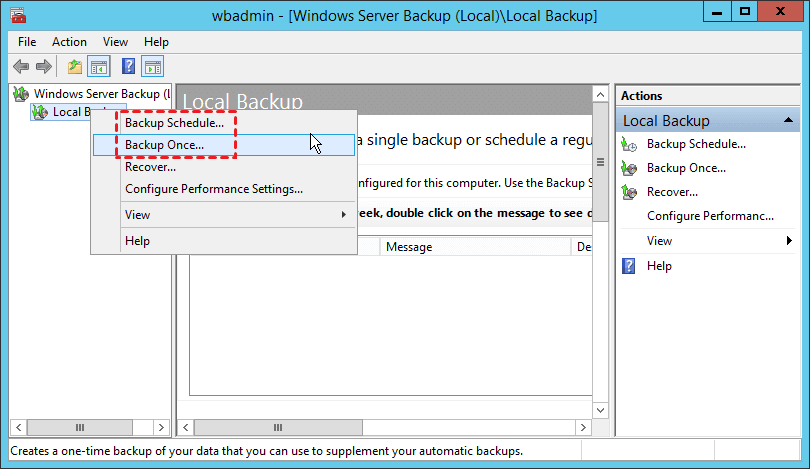This screenshot has height=469, width=810.
Task: Select Help in the context menu
Action: [x=224, y=241]
